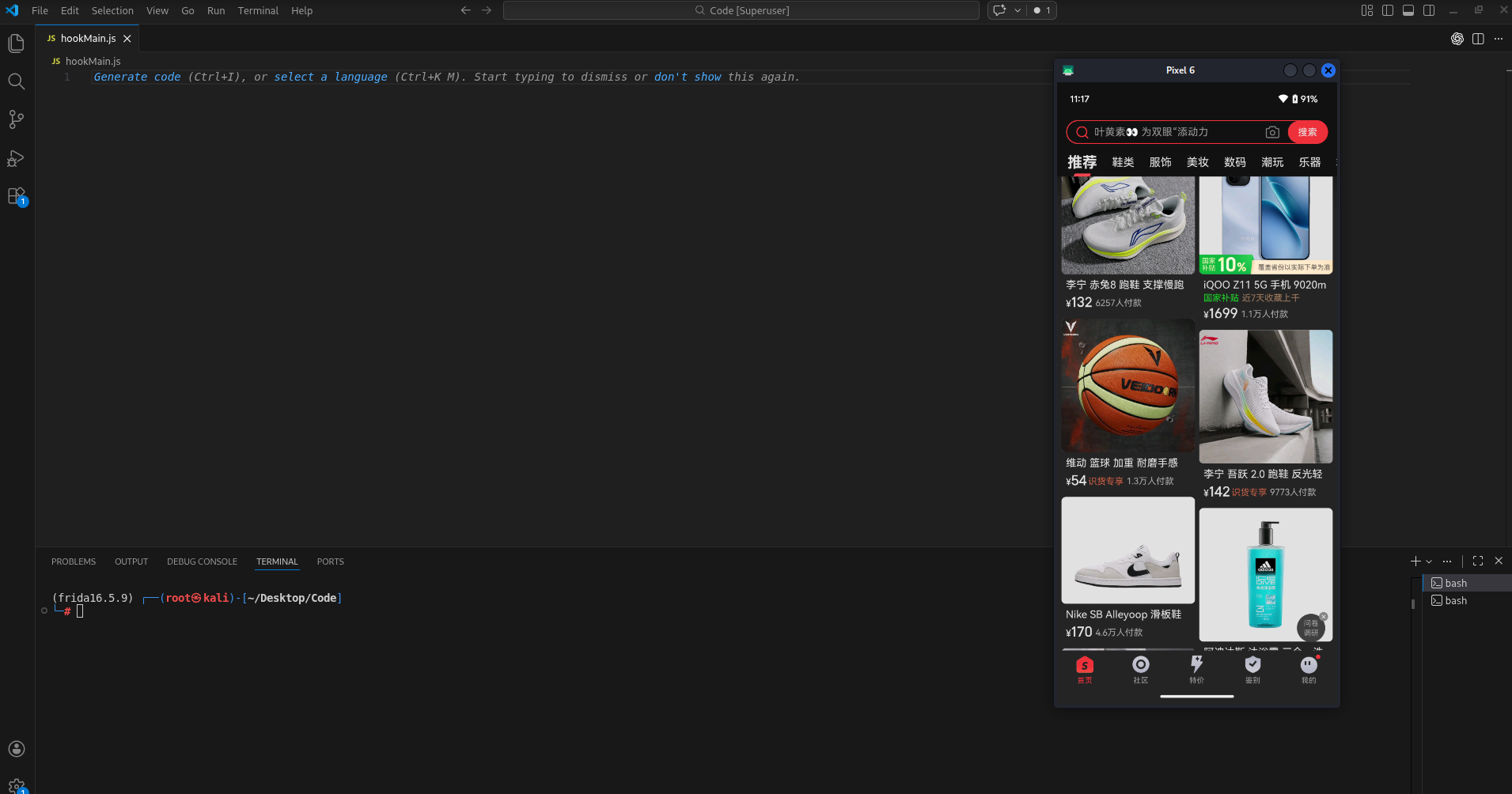Maximize the terminal panel size

pyautogui.click(x=1478, y=561)
